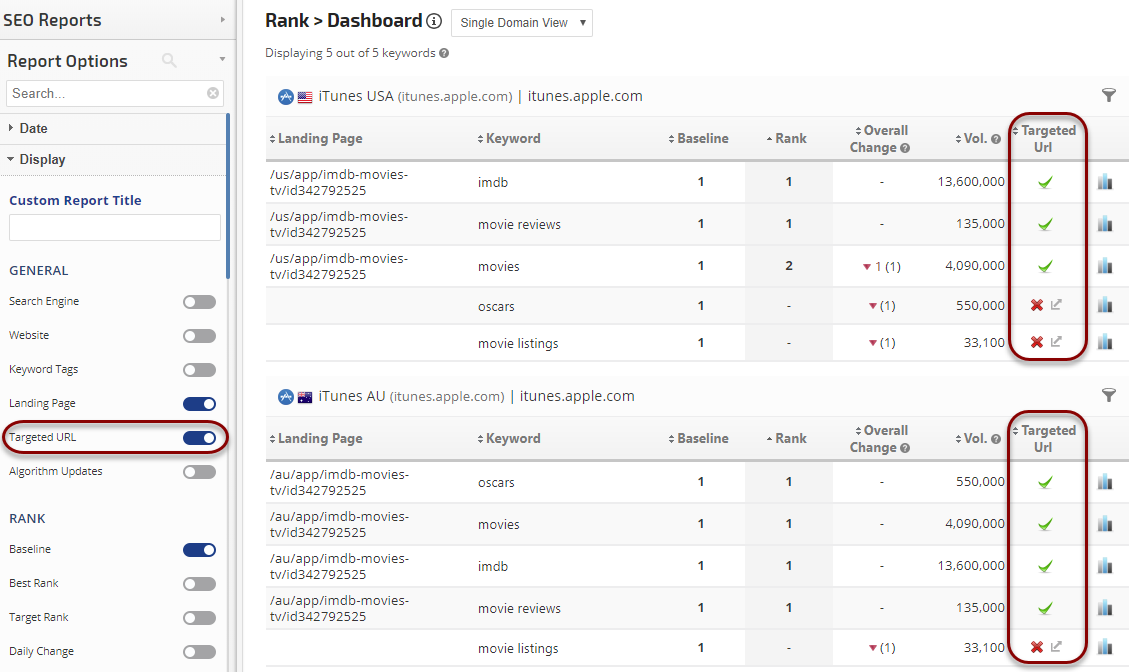Open external link icon in USA oscars row

click(1056, 305)
